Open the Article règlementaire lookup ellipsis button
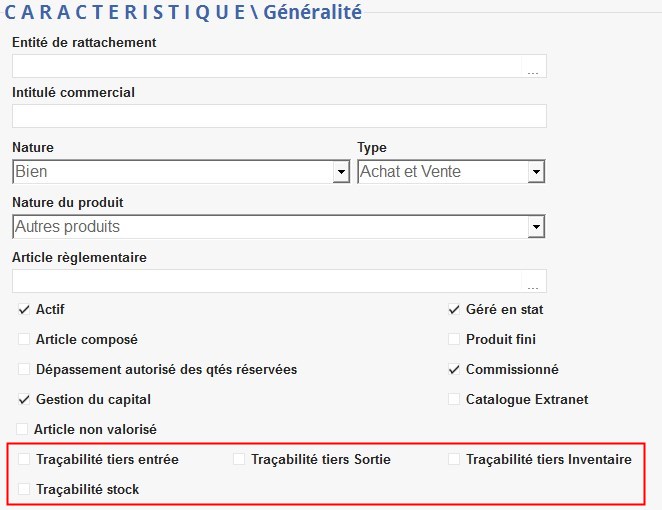The width and height of the screenshot is (662, 510). point(534,282)
